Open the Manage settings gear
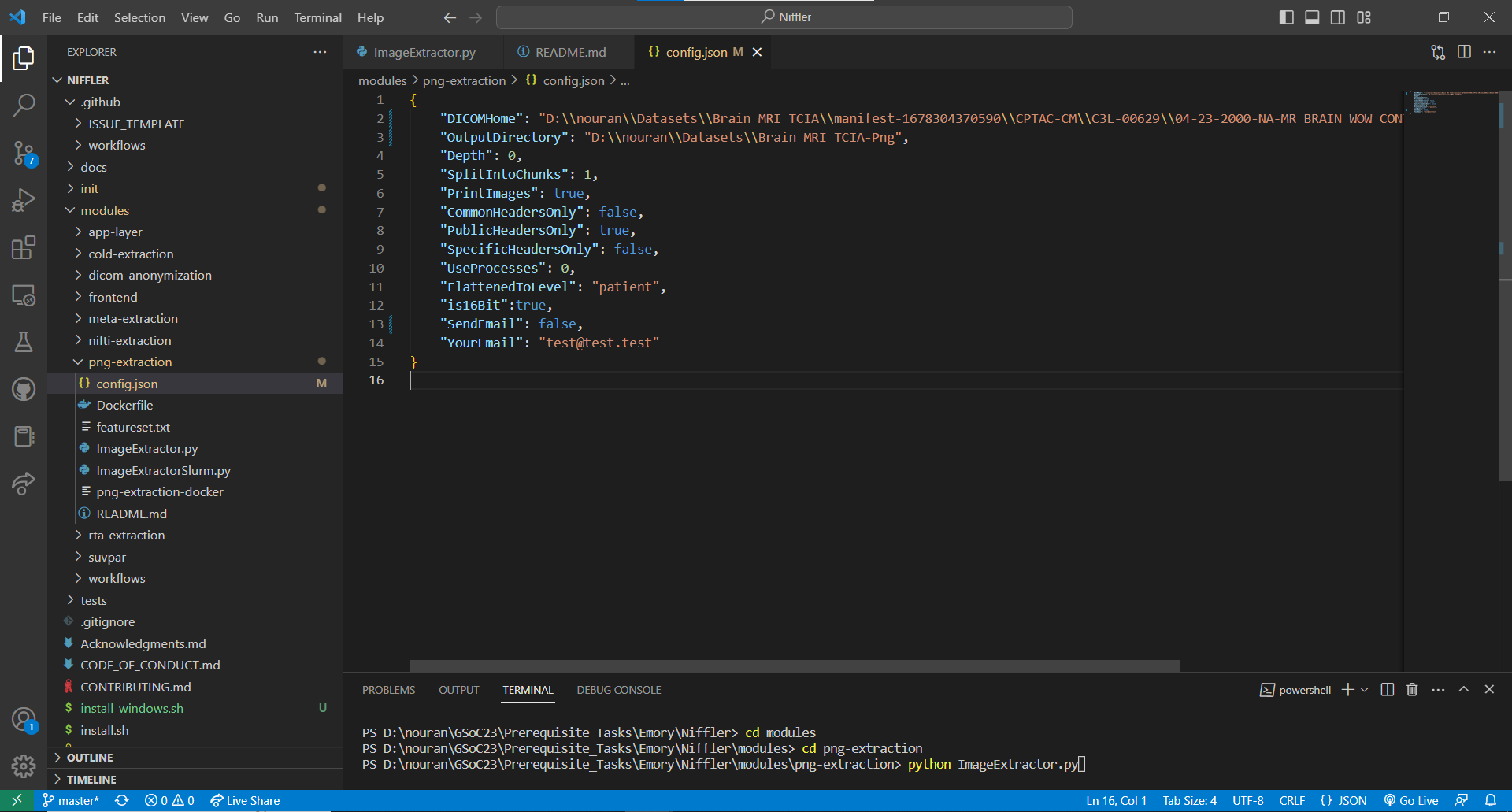This screenshot has width=1512, height=812. click(x=24, y=766)
